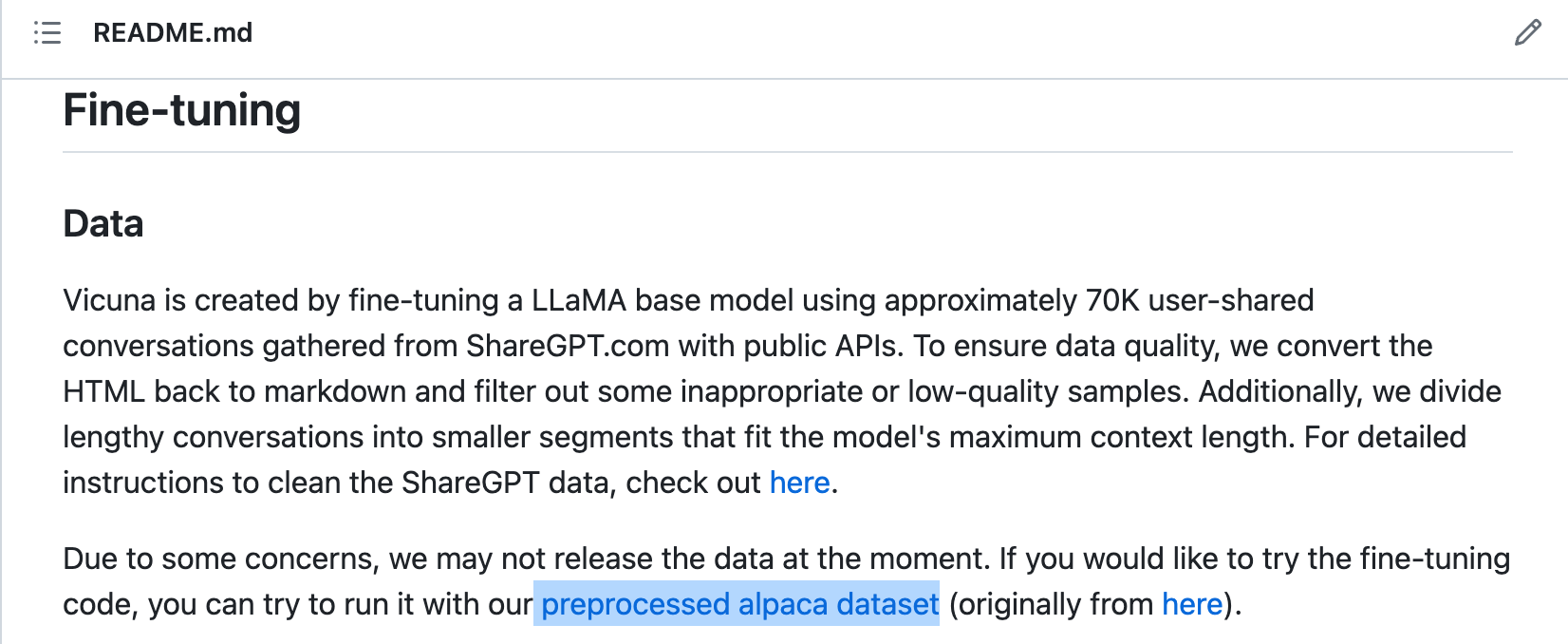The width and height of the screenshot is (1568, 644).
Task: Click the Fine-tuning section heading
Action: click(181, 110)
